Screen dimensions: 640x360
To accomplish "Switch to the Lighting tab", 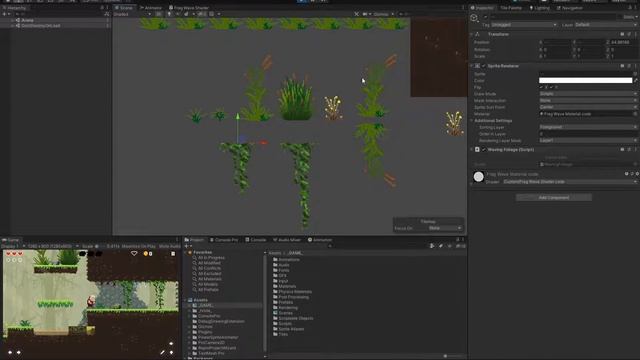I will point(540,8).
